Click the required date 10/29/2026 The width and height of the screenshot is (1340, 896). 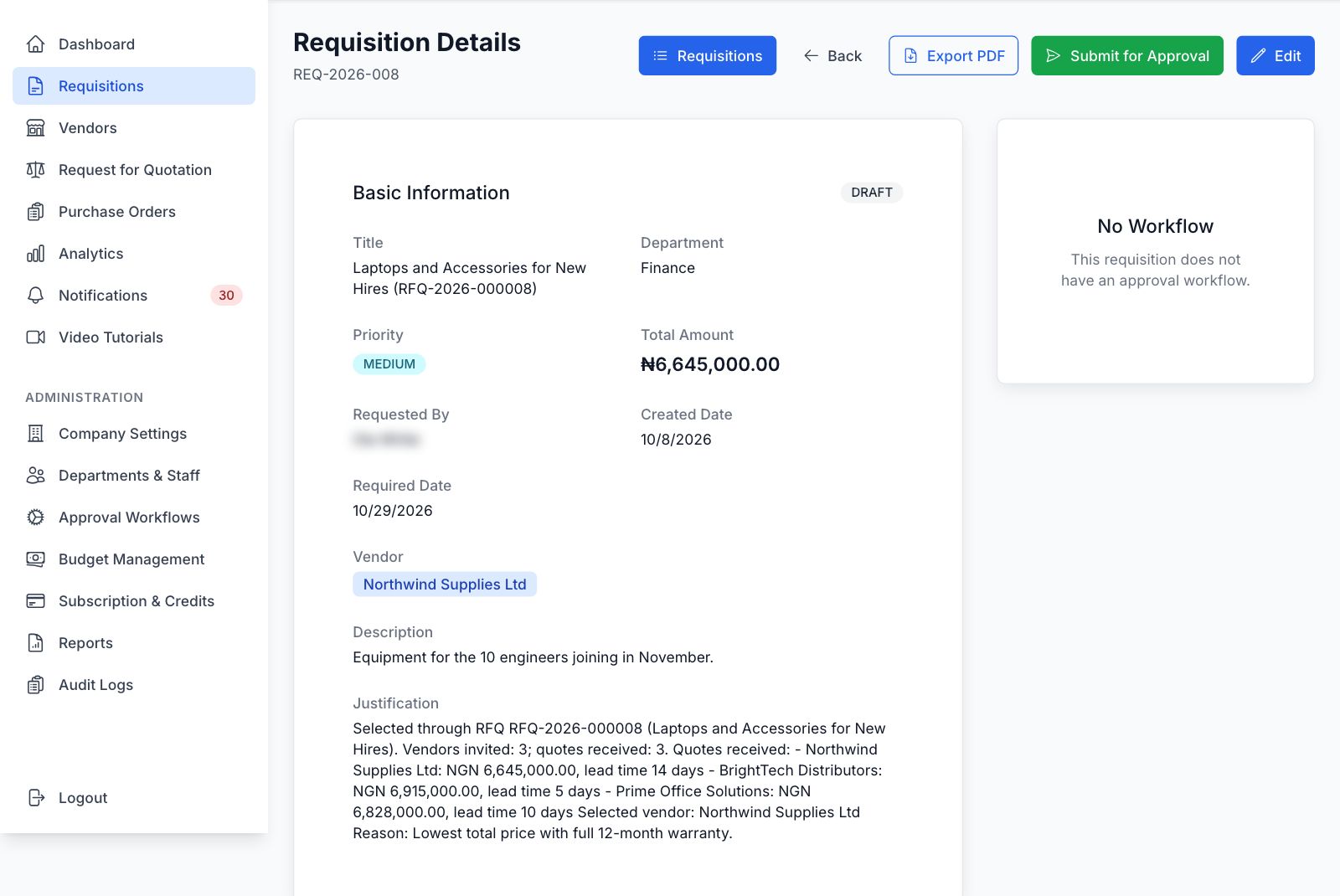[393, 511]
